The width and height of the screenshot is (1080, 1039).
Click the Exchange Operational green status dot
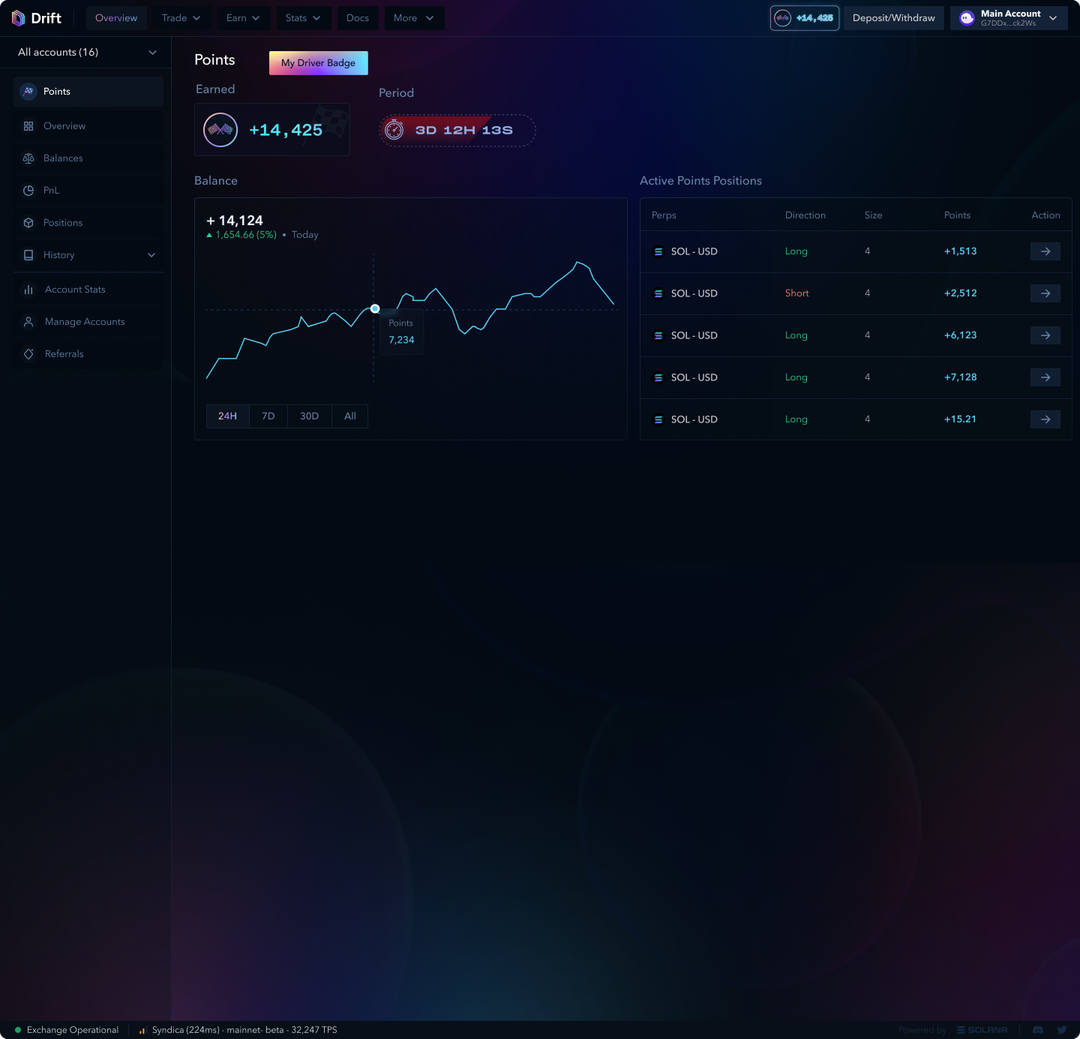coord(18,1030)
